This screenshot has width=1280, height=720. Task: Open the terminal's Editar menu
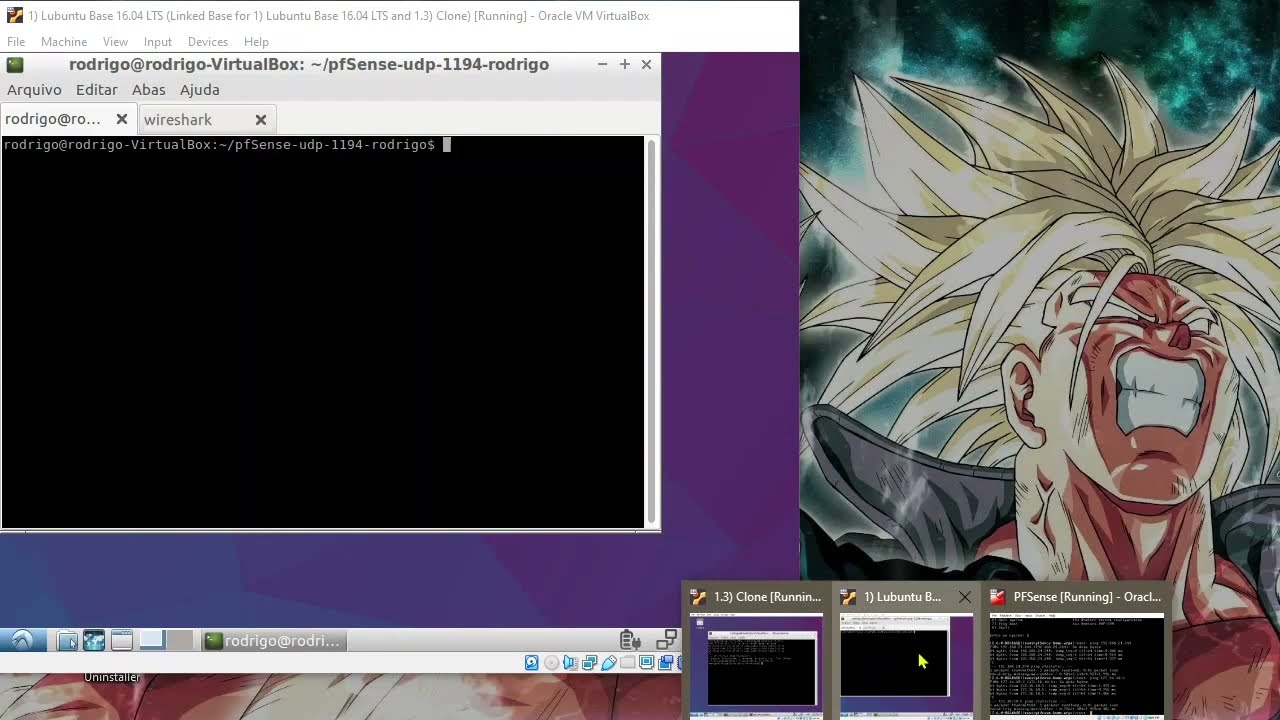pyautogui.click(x=97, y=90)
